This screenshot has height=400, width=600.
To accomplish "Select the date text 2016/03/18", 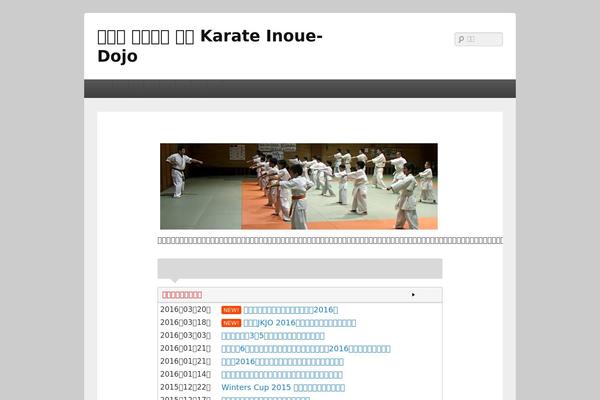I will (185, 322).
